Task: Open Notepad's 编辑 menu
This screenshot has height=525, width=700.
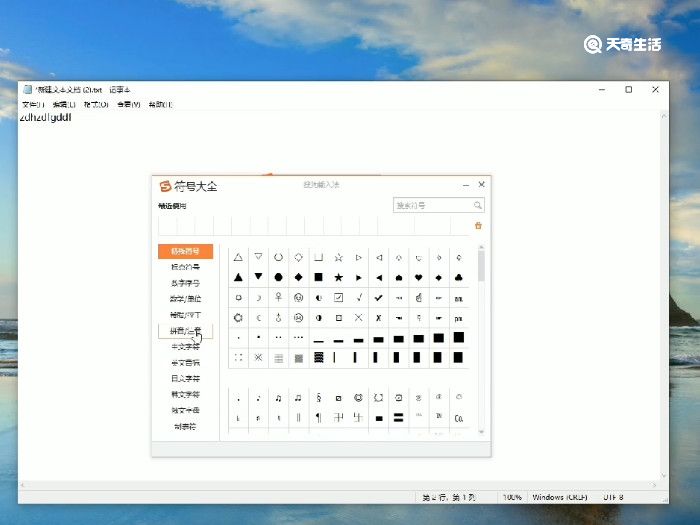Action: tap(64, 104)
